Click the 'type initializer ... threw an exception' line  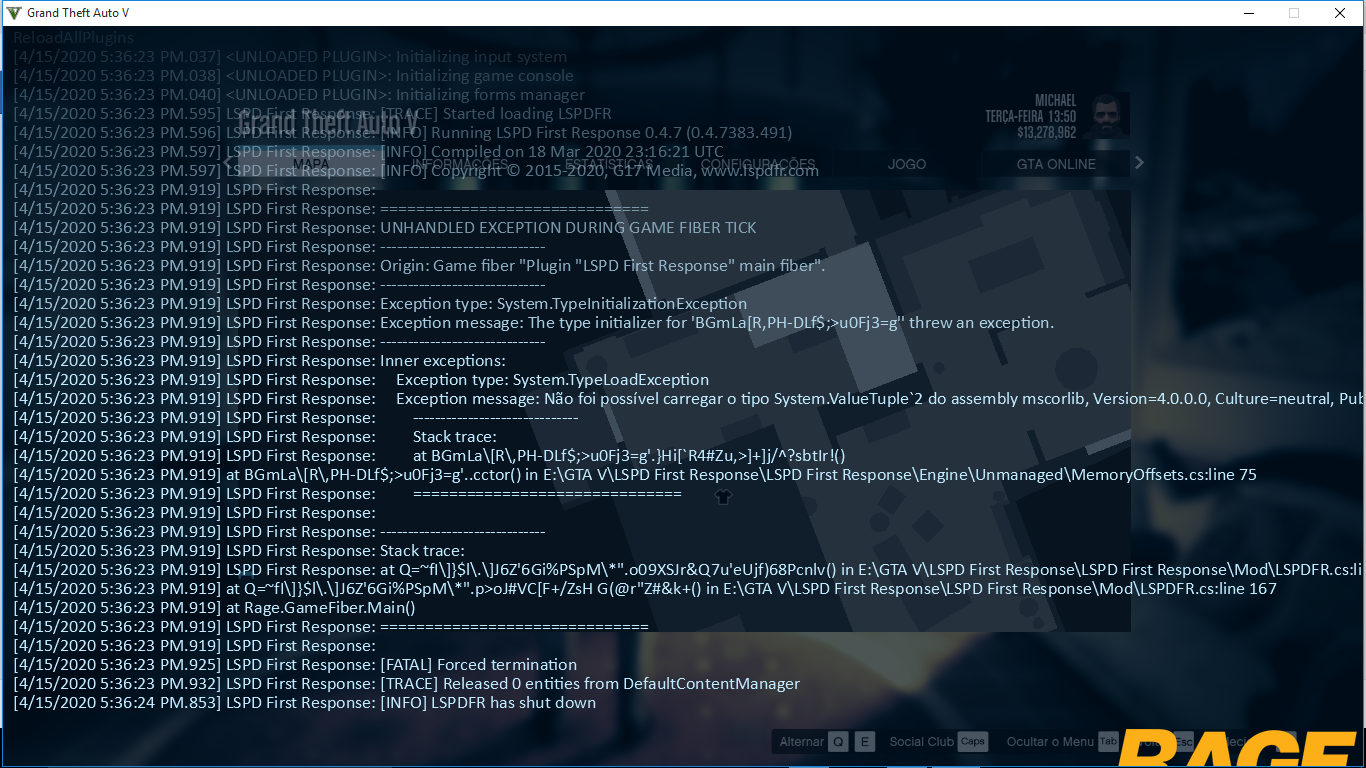[534, 323]
